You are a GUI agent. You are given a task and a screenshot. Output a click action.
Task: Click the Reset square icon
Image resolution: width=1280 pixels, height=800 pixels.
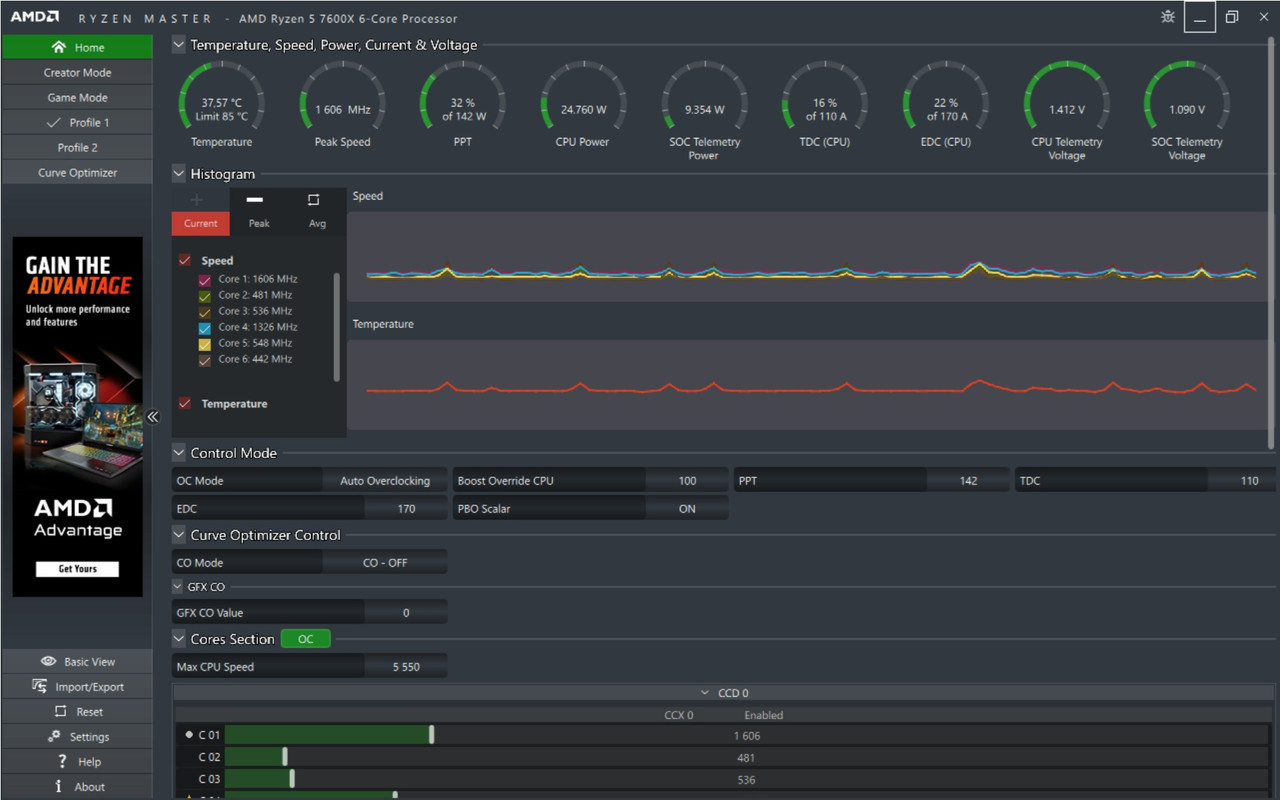(x=61, y=711)
